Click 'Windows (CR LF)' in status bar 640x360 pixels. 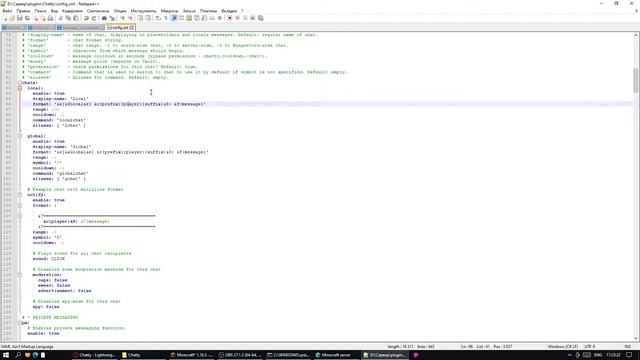pyautogui.click(x=562, y=347)
